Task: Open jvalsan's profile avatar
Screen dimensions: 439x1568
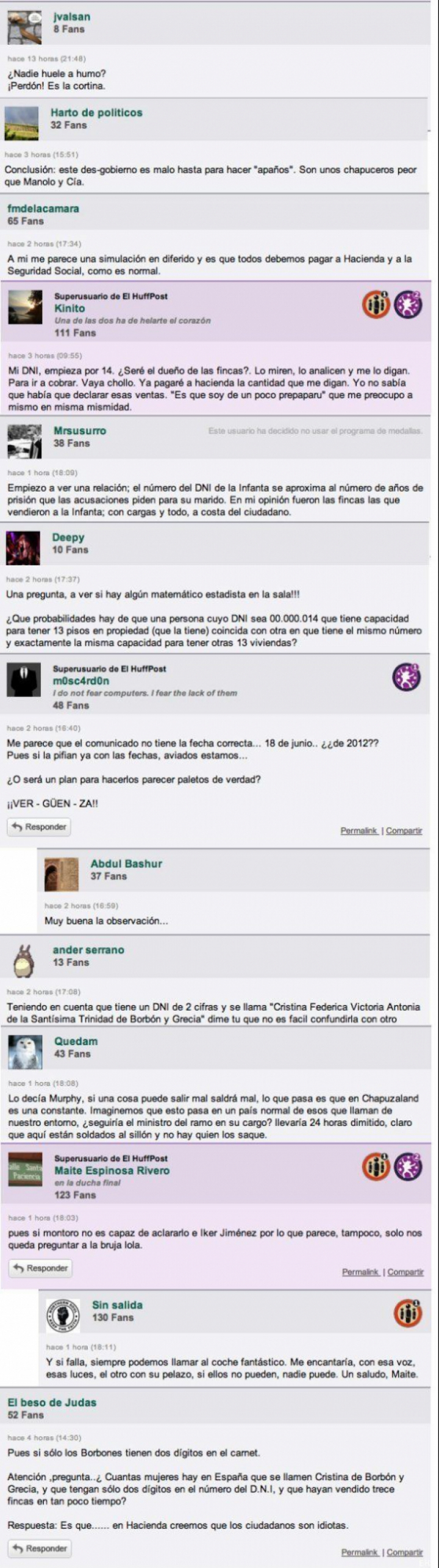Action: (25, 27)
